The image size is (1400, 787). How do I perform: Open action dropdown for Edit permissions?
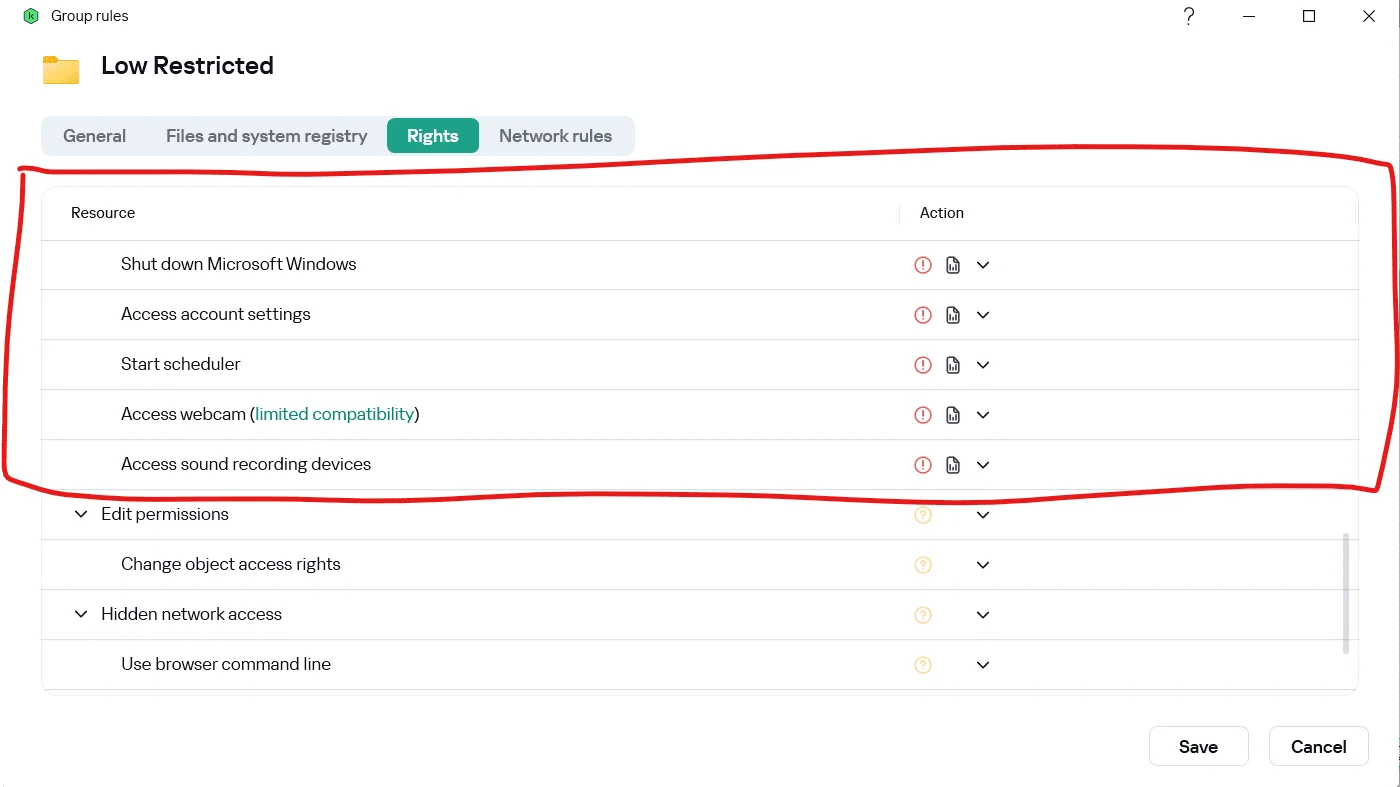pyautogui.click(x=983, y=515)
